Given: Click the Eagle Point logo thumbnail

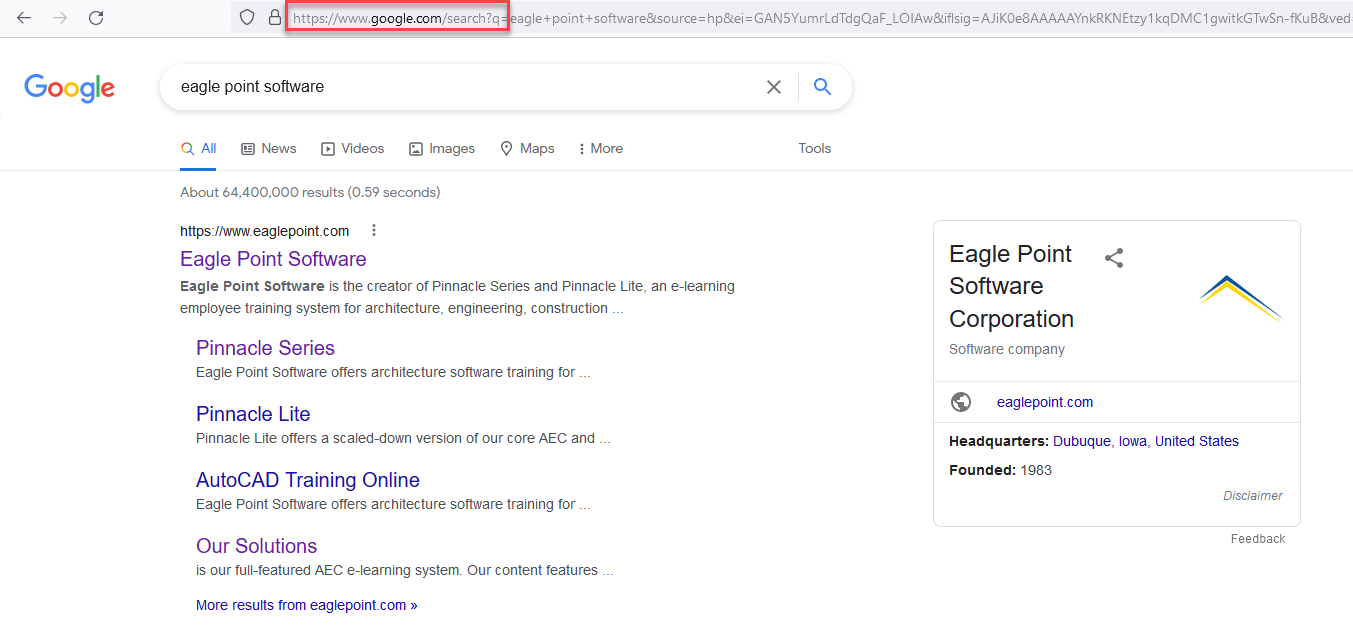Looking at the screenshot, I should click(1241, 298).
